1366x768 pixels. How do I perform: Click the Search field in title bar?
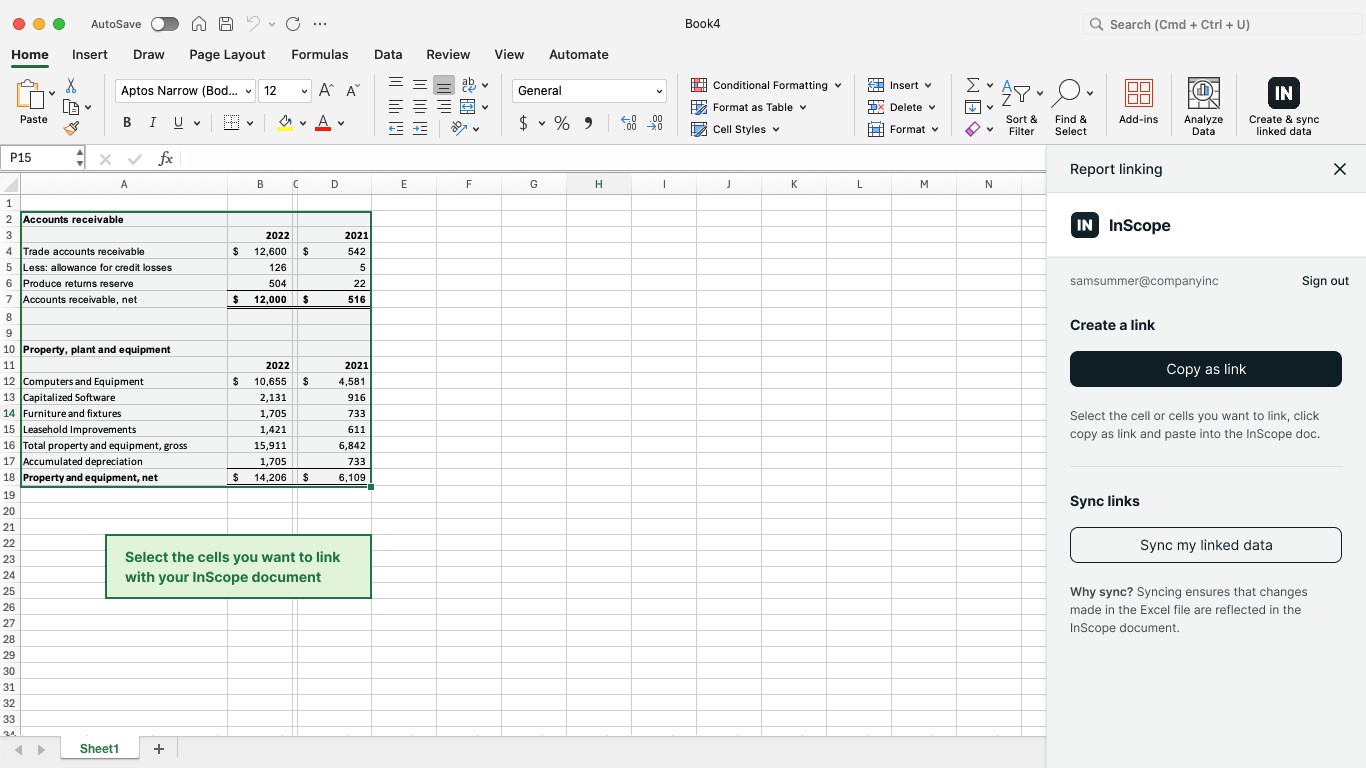click(x=1223, y=24)
